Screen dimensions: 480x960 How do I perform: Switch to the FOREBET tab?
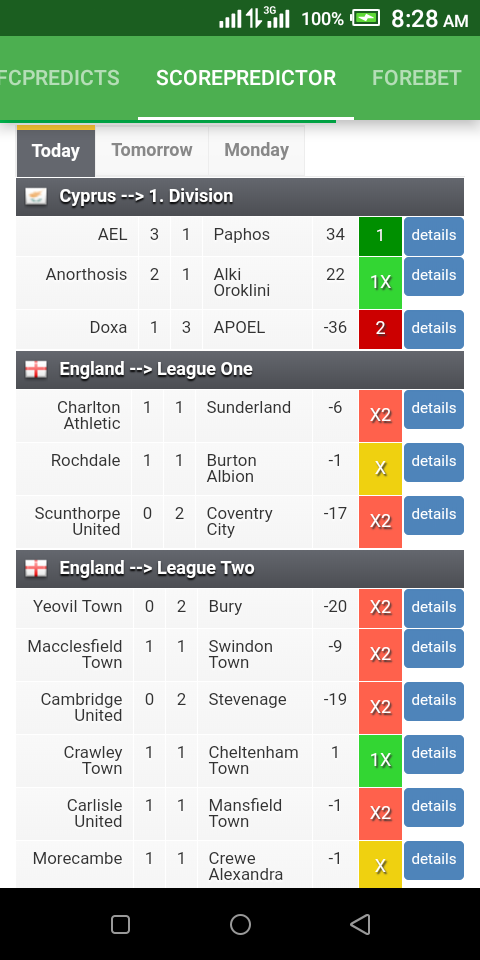(x=416, y=78)
